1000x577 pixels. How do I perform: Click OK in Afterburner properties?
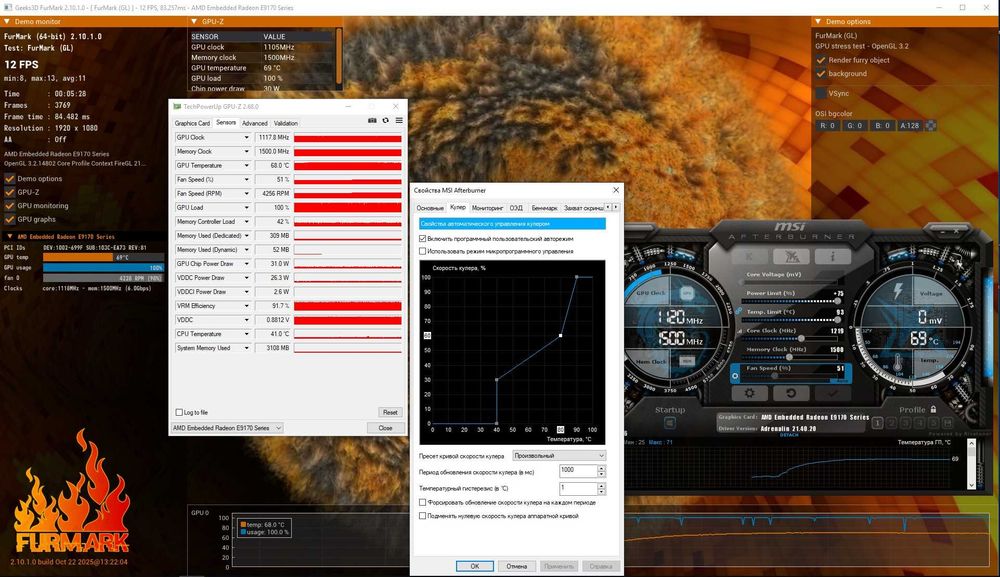pos(474,566)
